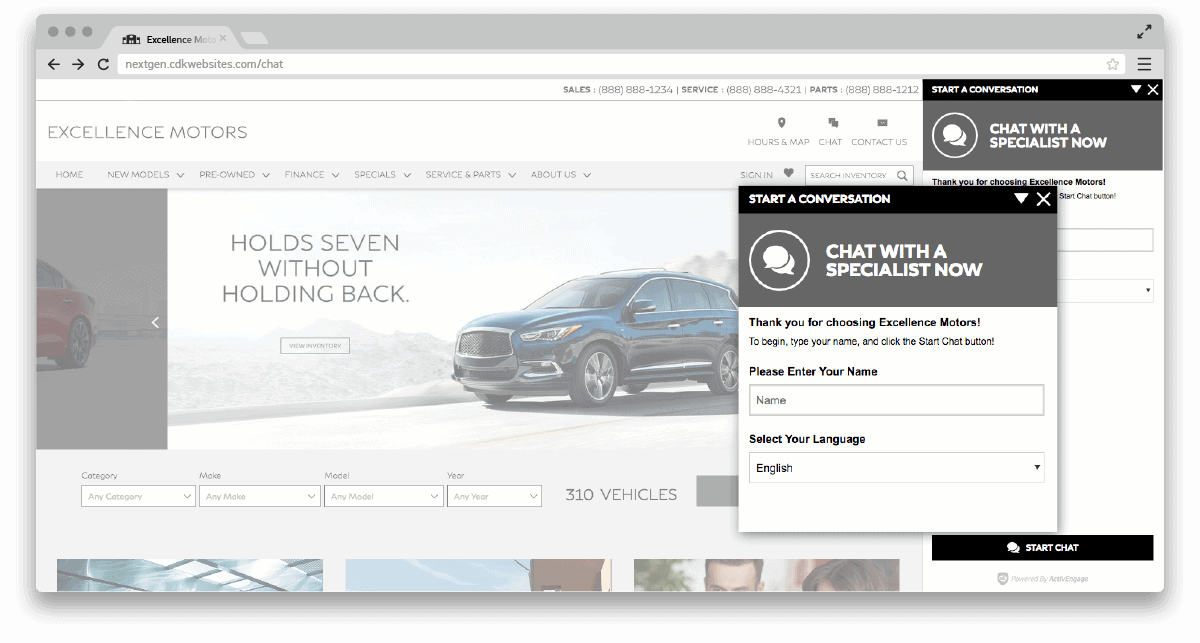Bookmark page with the star icon
The width and height of the screenshot is (1200, 643).
(x=1112, y=64)
